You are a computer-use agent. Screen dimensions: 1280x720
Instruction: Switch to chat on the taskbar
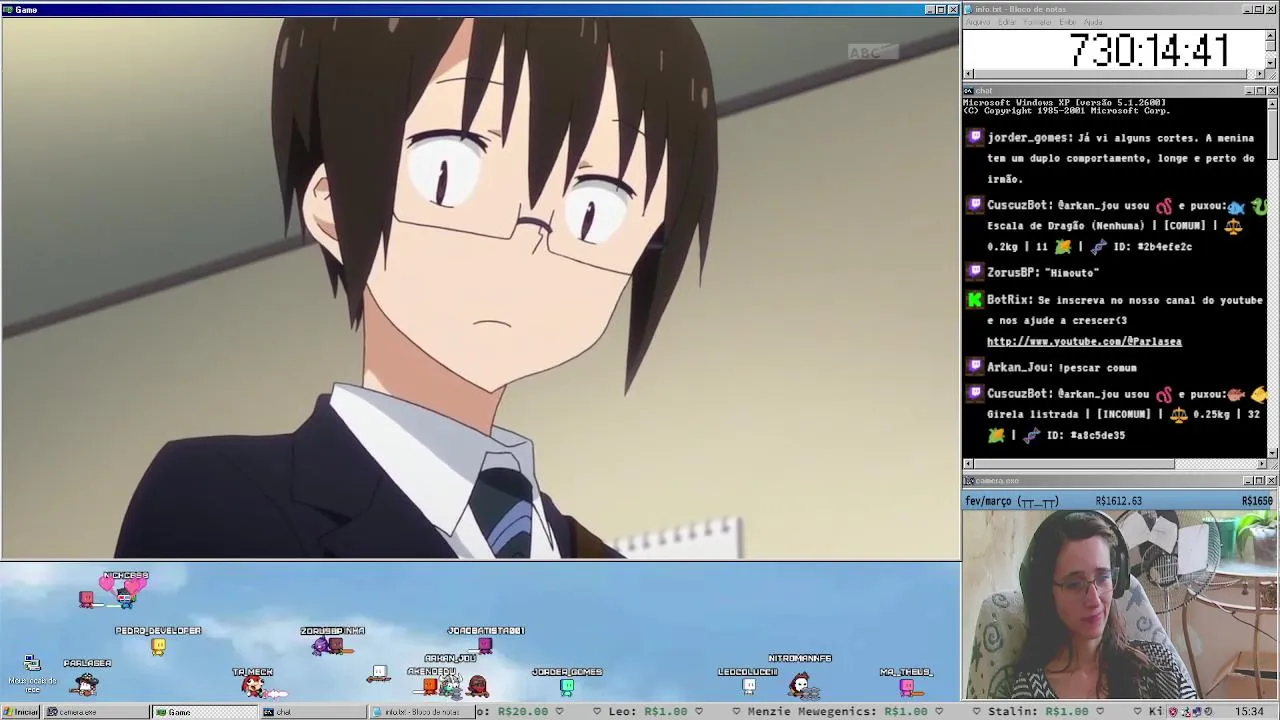point(312,712)
